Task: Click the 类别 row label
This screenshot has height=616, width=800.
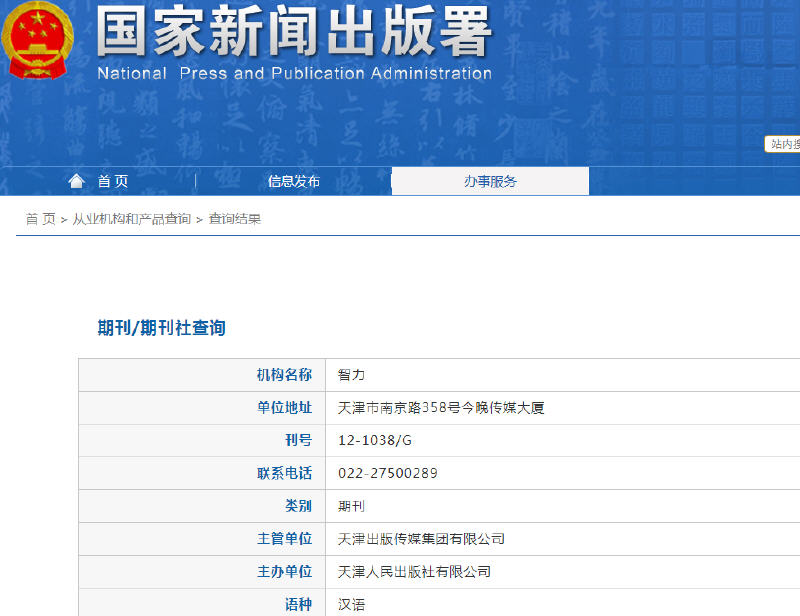Action: [x=298, y=506]
